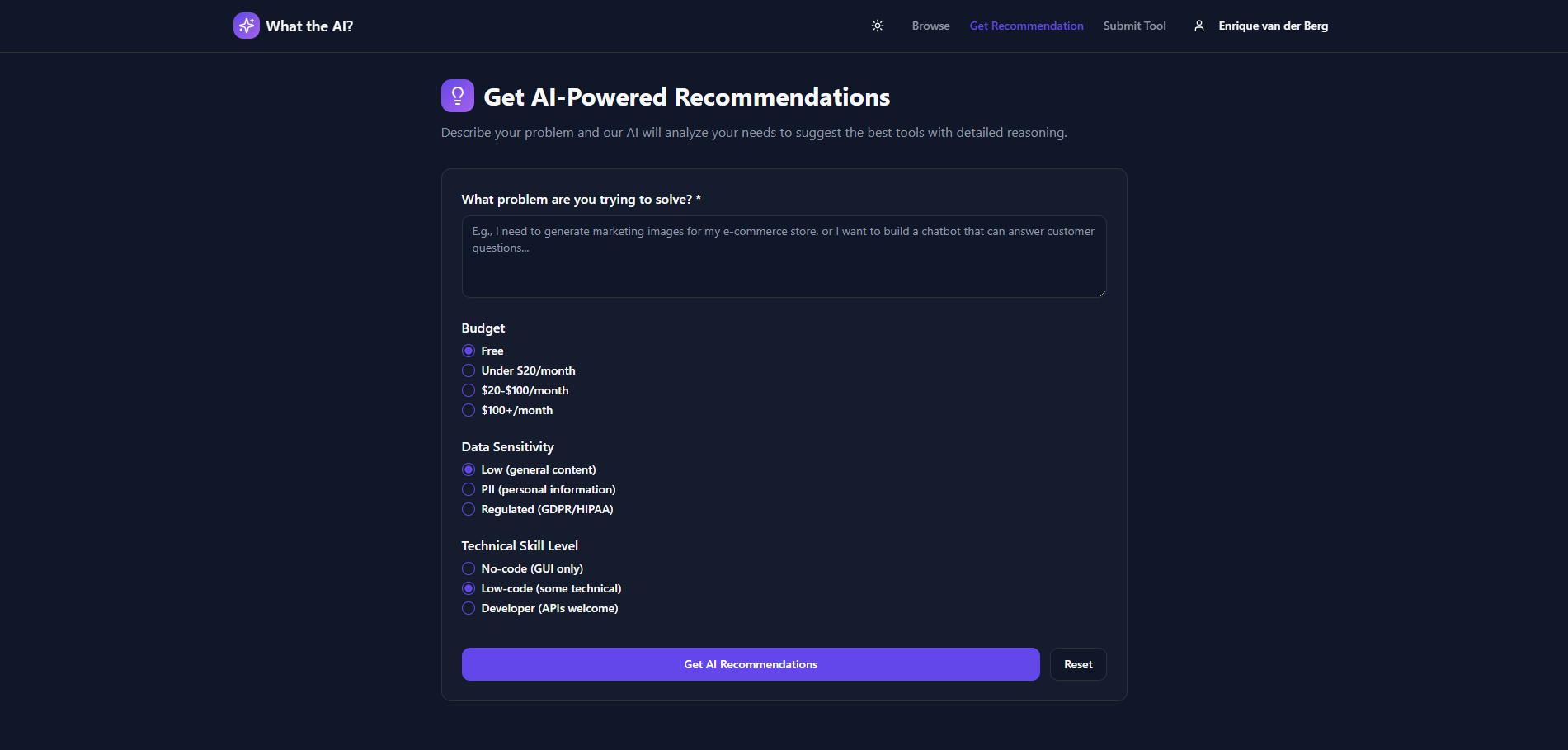Image resolution: width=1568 pixels, height=750 pixels.
Task: Click the lightbulb recommendations icon
Action: click(457, 96)
